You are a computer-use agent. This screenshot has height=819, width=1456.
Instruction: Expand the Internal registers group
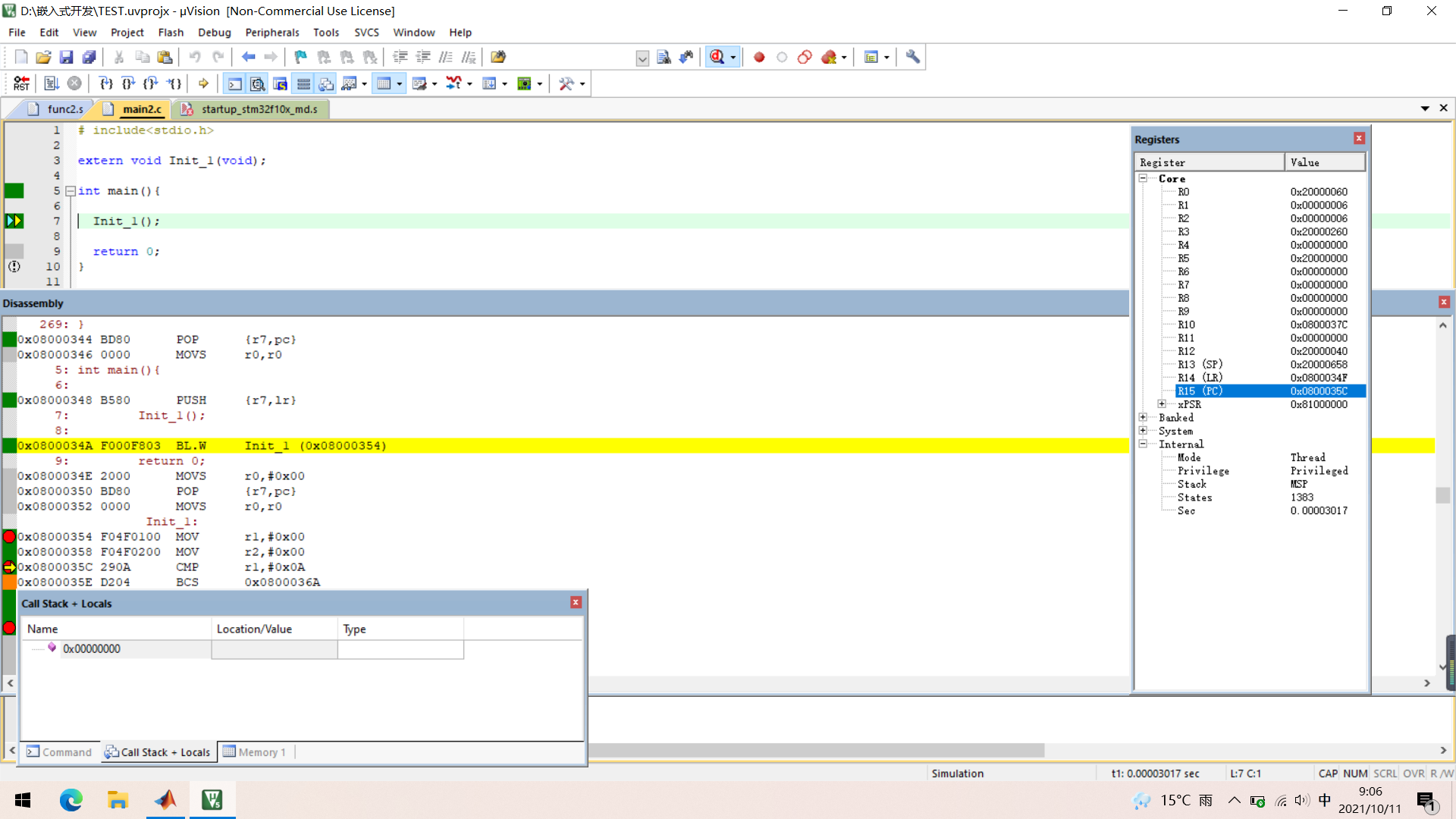1143,443
